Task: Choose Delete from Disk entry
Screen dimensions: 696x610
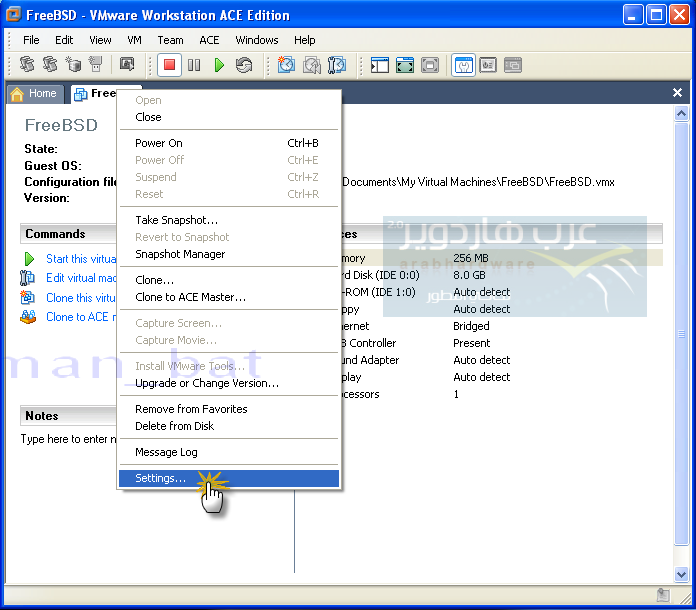Action: [229, 426]
